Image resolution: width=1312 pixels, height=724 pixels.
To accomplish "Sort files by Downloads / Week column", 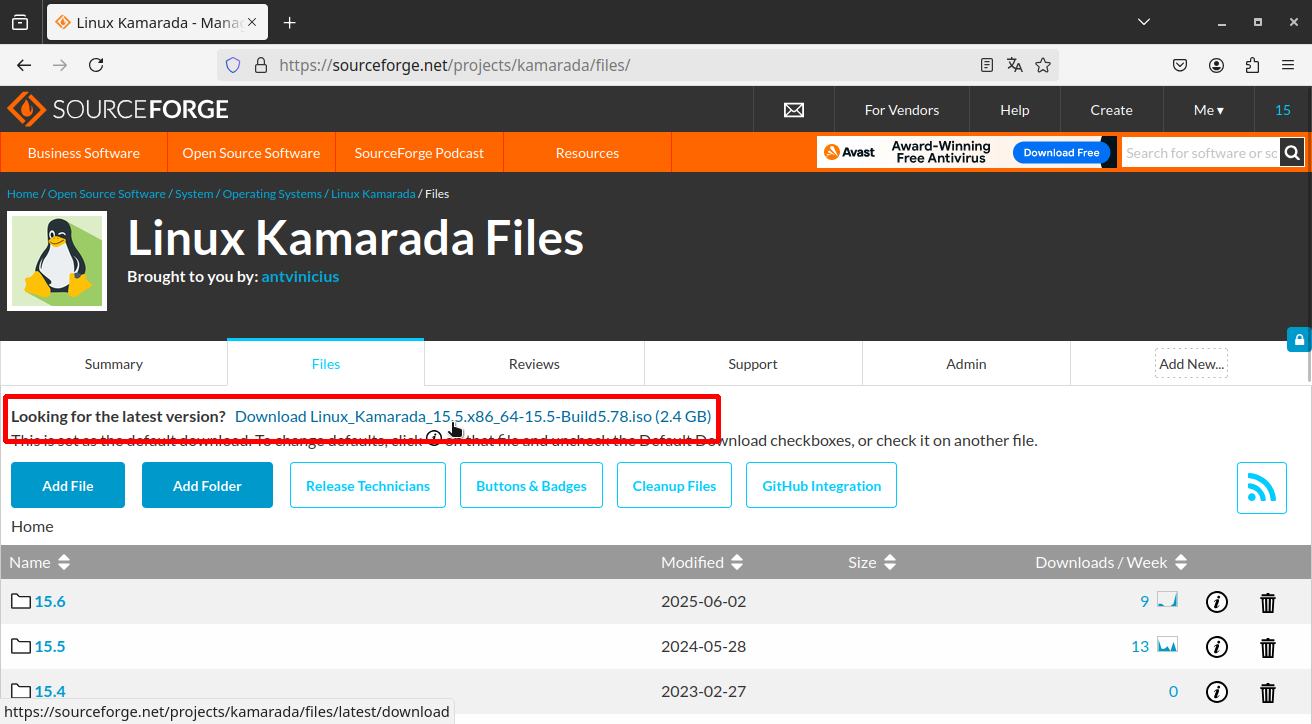I will pos(1111,562).
